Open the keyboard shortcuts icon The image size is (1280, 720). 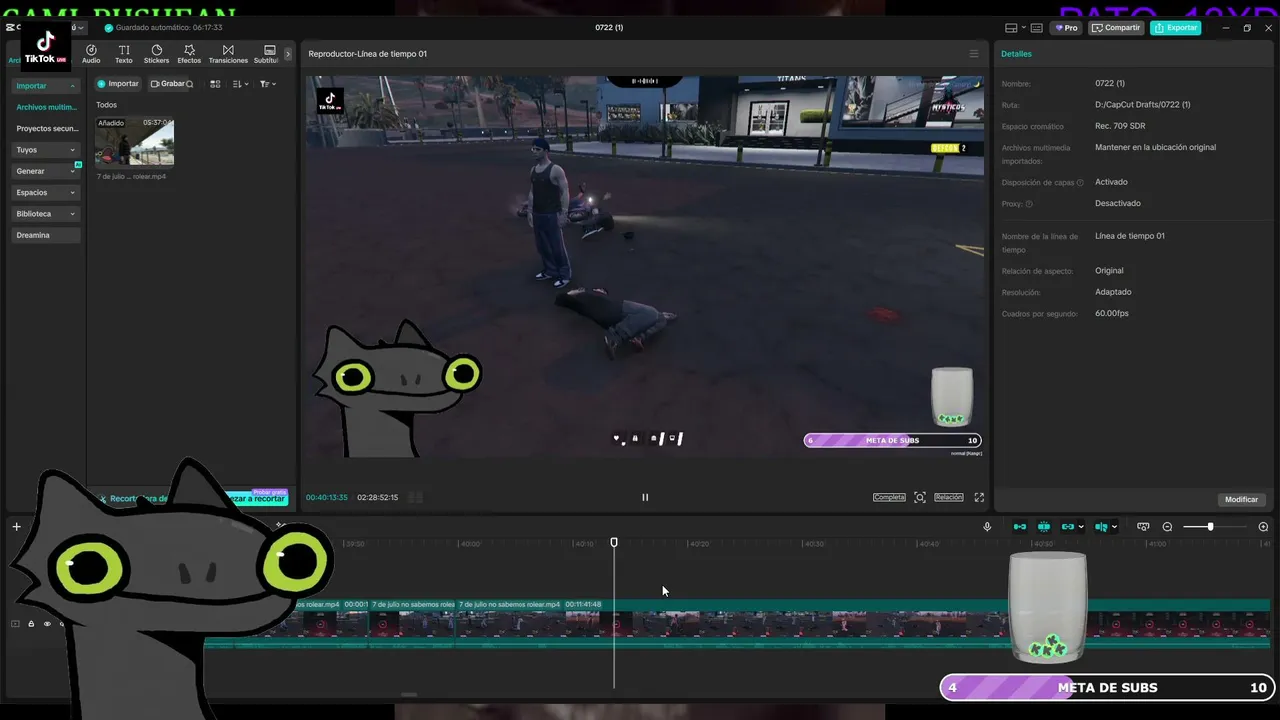click(1036, 28)
